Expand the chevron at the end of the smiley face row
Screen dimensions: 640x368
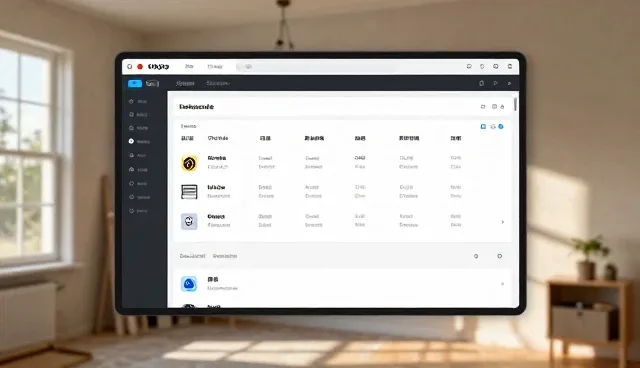coord(502,222)
